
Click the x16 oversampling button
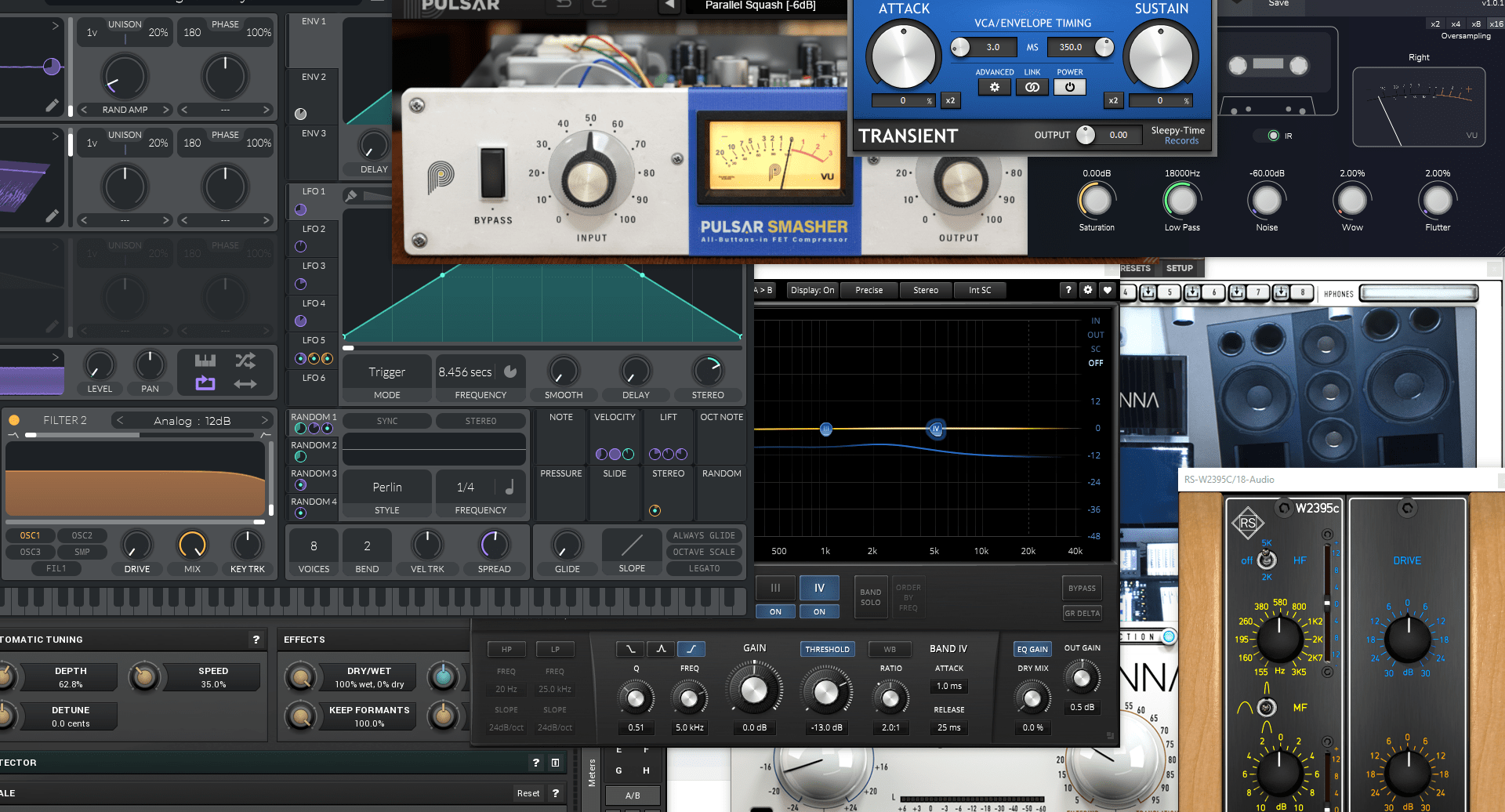tap(1496, 24)
